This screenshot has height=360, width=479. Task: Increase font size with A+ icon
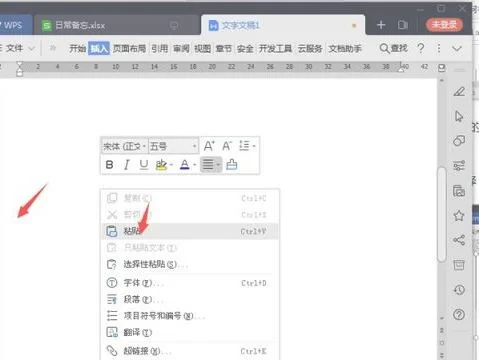[209, 146]
